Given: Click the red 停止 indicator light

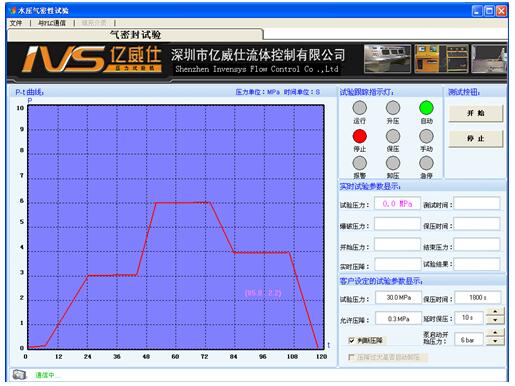Looking at the screenshot, I should (x=360, y=136).
